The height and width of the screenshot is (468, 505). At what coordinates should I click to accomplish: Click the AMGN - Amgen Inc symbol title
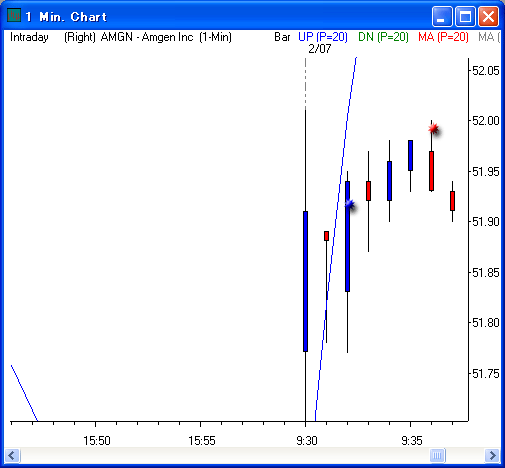point(147,37)
